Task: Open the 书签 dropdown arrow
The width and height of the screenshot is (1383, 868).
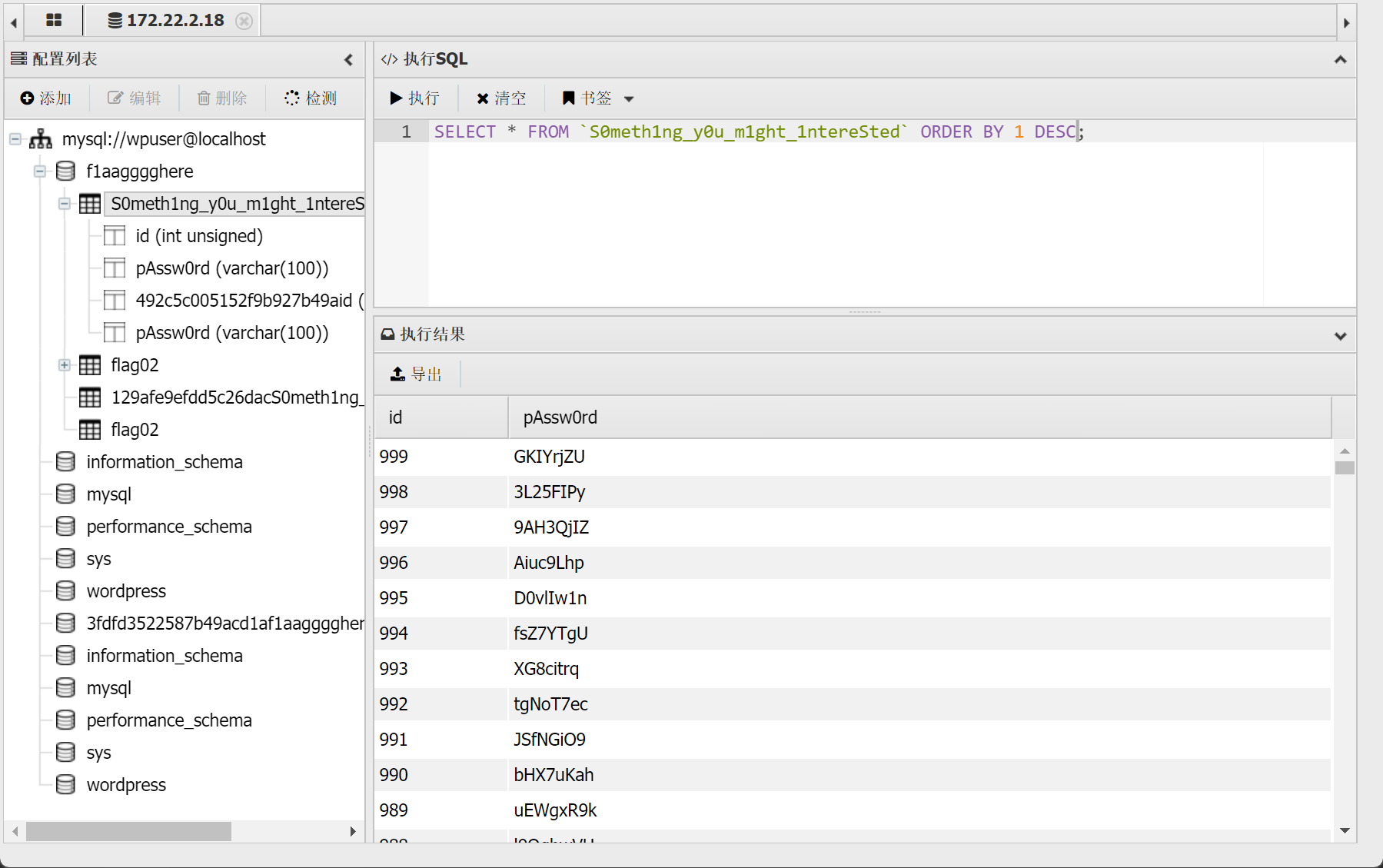Action: [629, 99]
